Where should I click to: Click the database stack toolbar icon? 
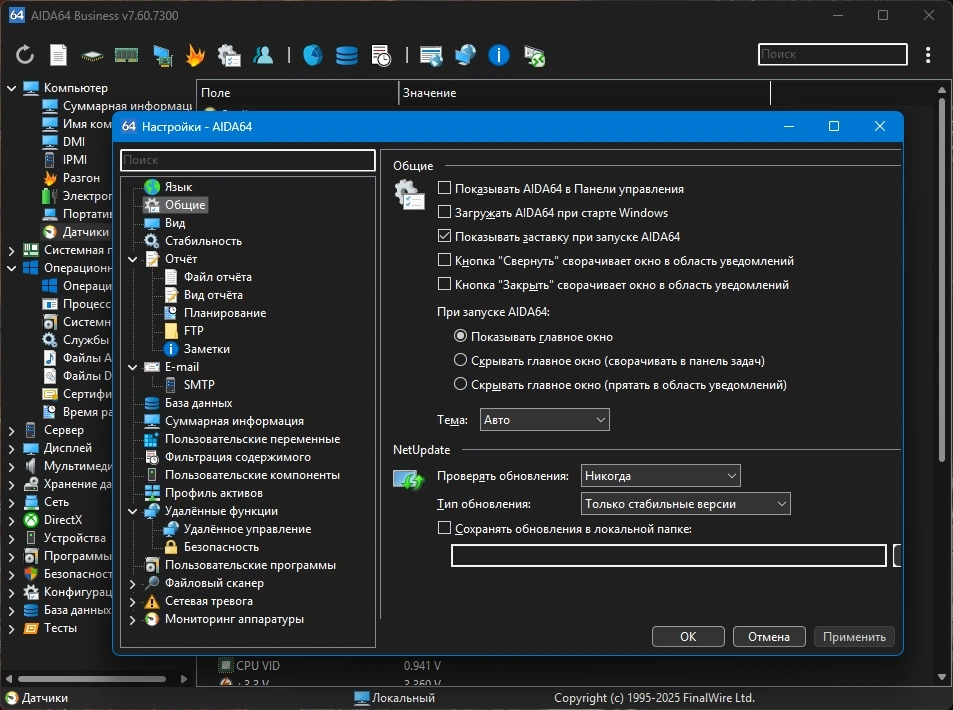pyautogui.click(x=346, y=55)
